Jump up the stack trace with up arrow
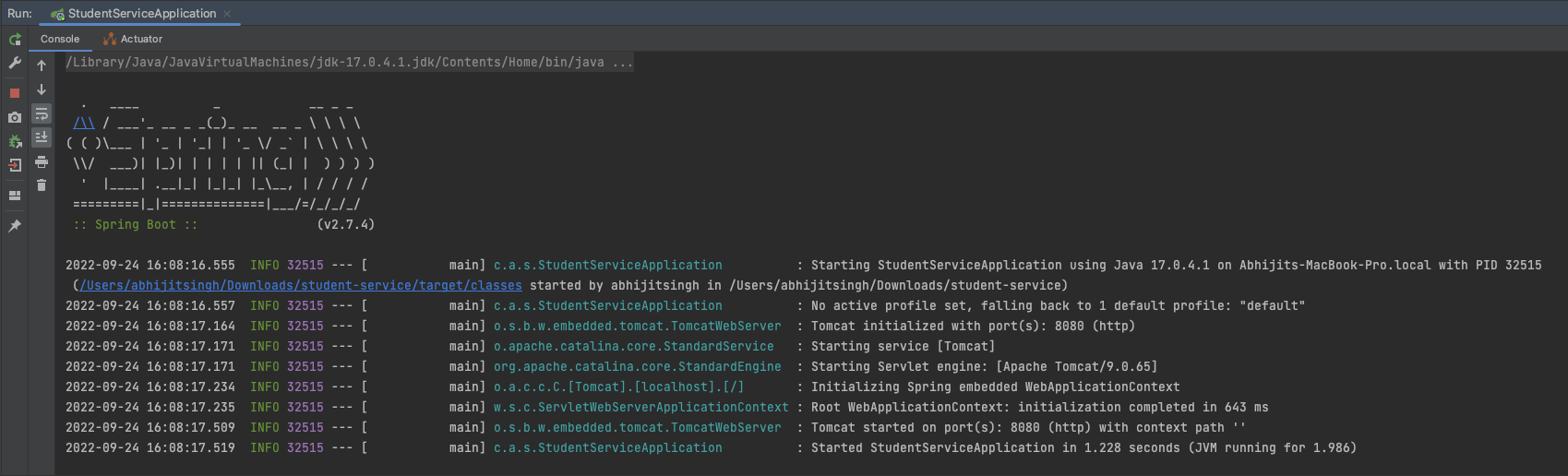 tap(42, 65)
